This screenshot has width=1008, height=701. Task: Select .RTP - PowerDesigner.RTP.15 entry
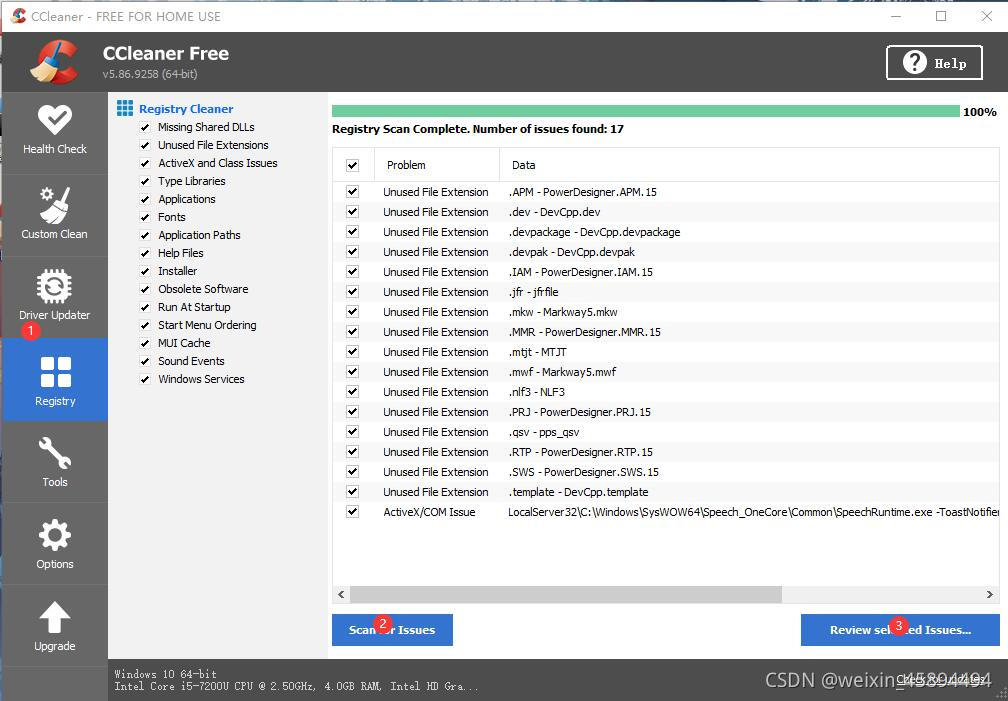pos(580,451)
